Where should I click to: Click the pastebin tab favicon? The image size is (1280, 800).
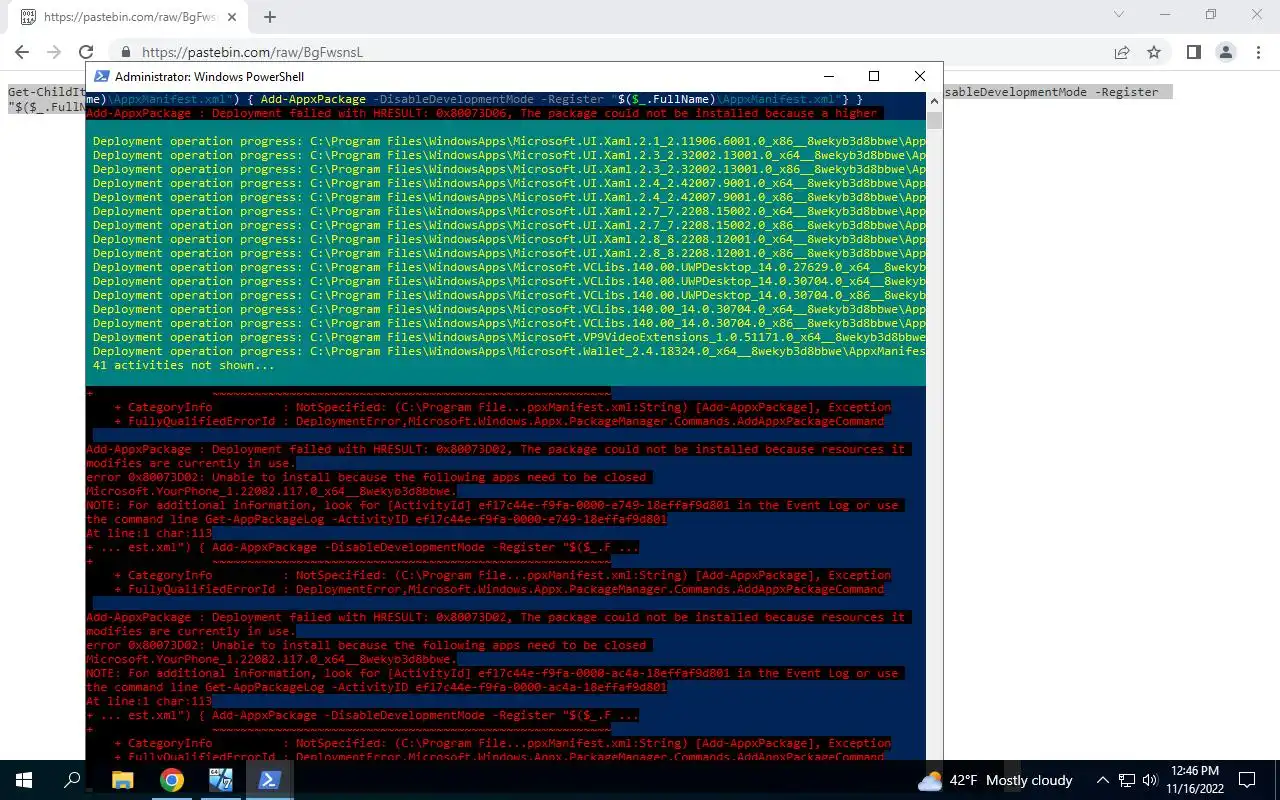pos(28,17)
